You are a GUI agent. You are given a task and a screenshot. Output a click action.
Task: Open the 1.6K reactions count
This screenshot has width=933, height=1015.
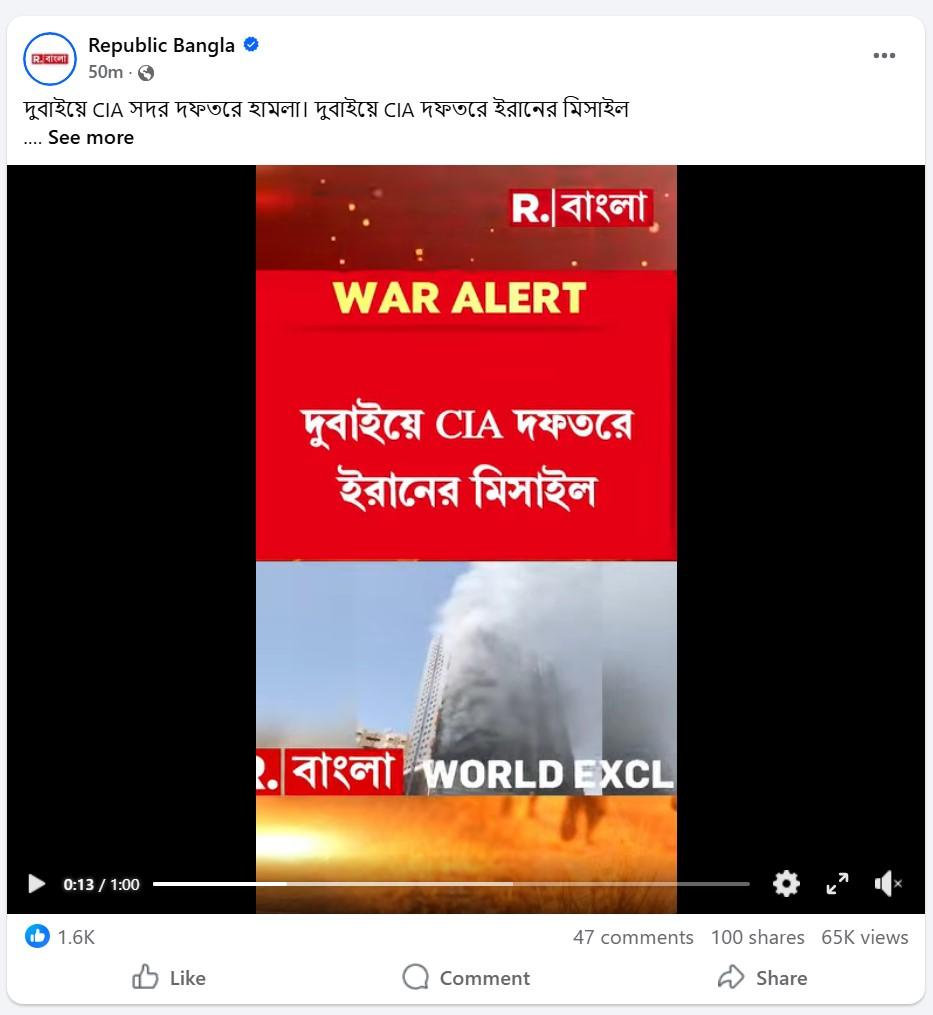76,937
